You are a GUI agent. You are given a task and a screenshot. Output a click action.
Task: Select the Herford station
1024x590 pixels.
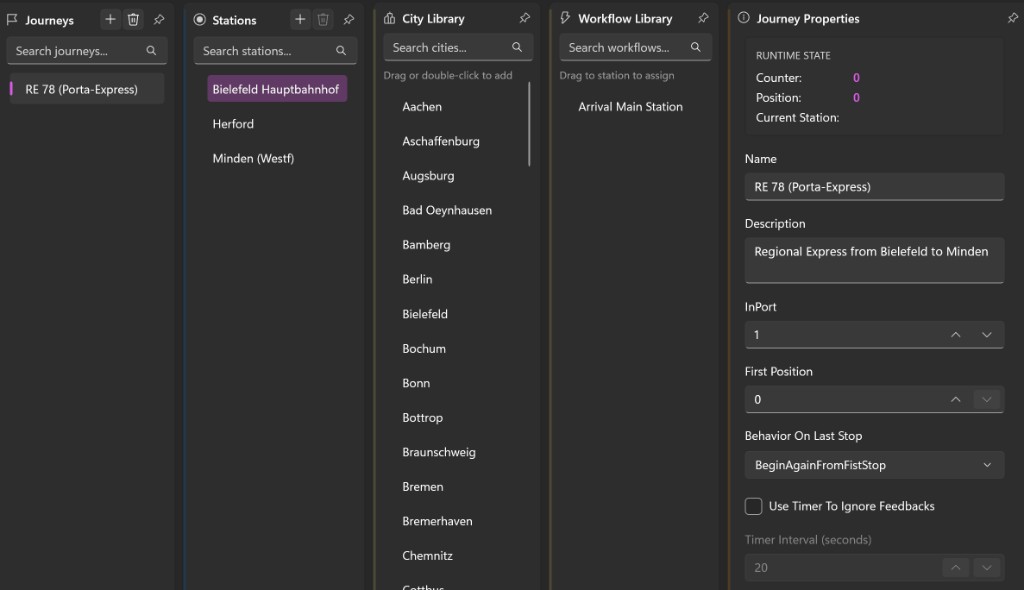coord(233,124)
